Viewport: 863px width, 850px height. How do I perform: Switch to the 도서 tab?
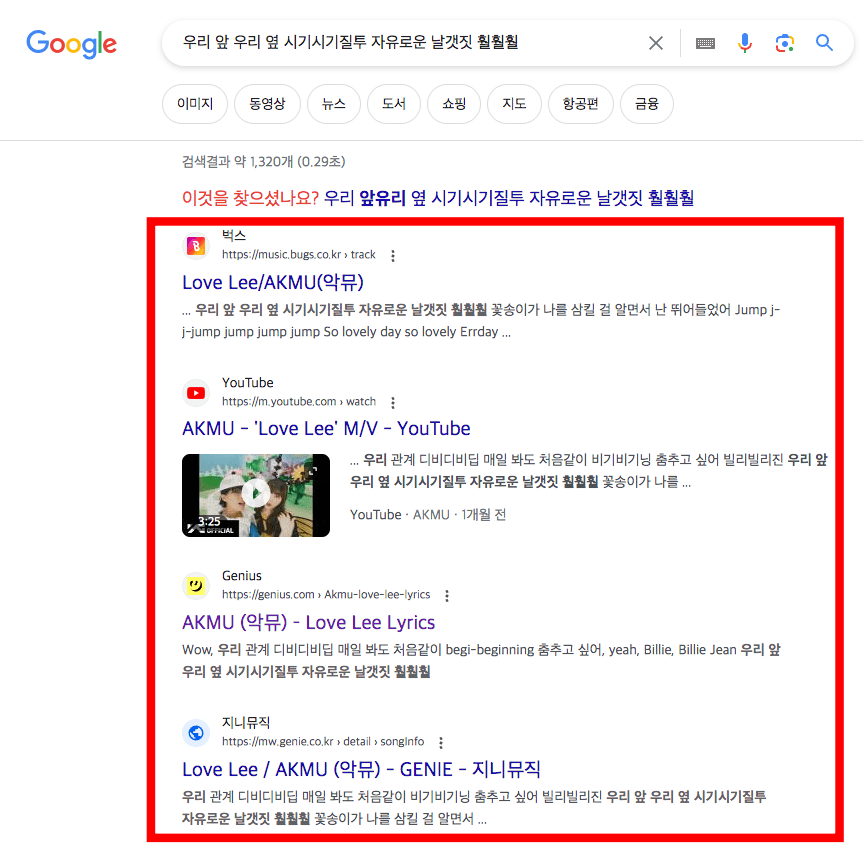394,104
